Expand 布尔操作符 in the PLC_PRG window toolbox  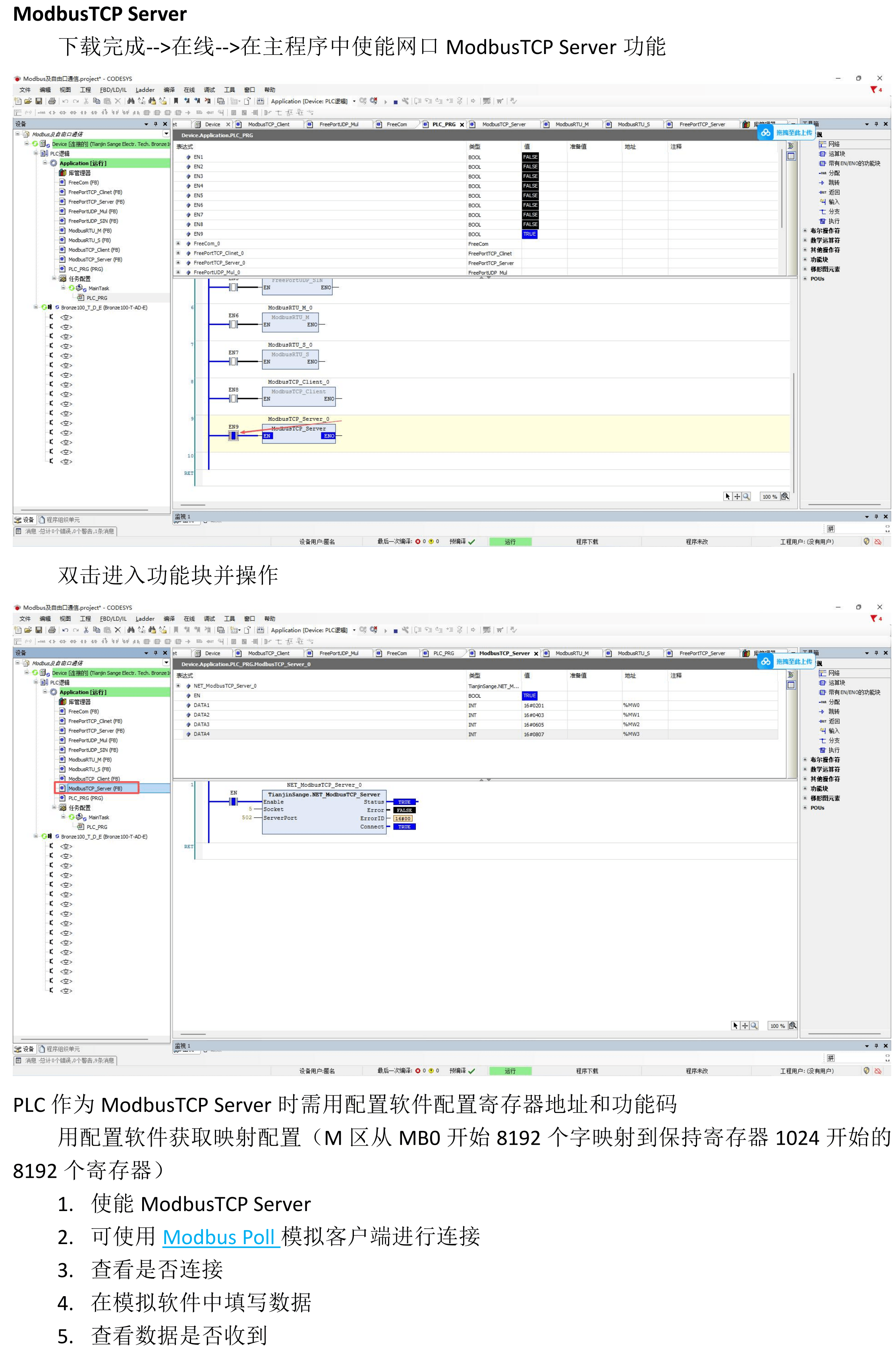[x=805, y=231]
